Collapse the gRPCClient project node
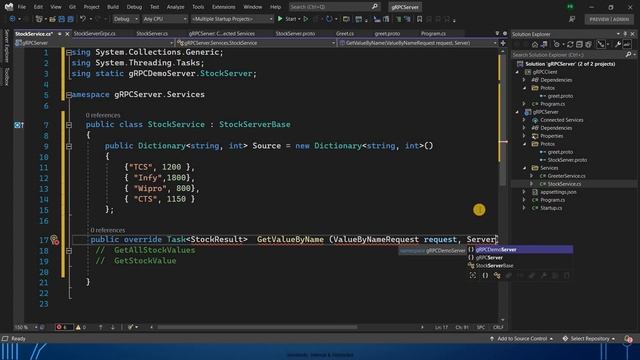This screenshot has width=640, height=360. 517,72
